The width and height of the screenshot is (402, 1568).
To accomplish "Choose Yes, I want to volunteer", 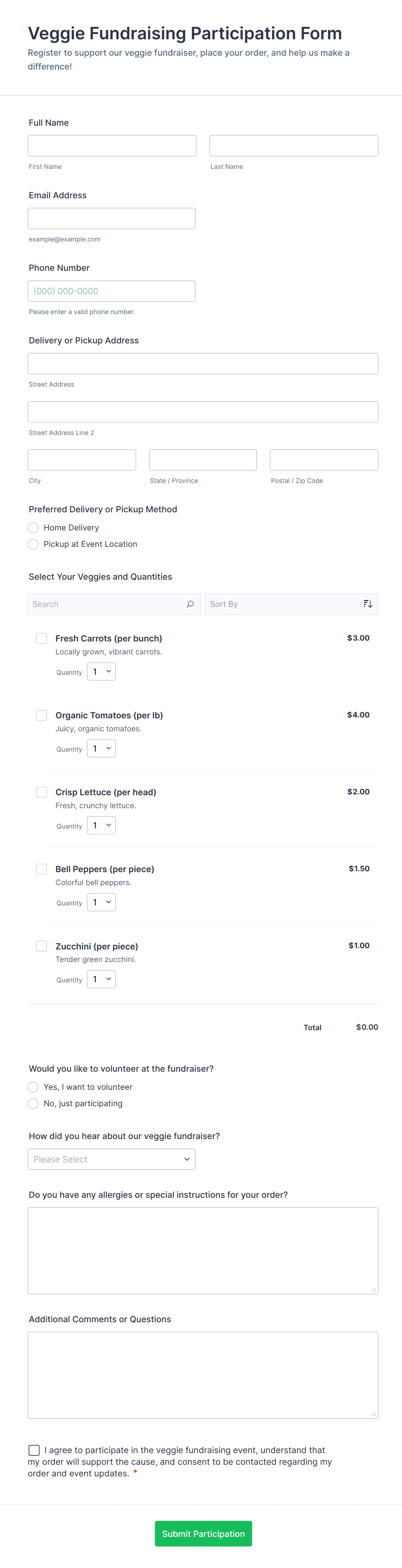I will tap(33, 1086).
